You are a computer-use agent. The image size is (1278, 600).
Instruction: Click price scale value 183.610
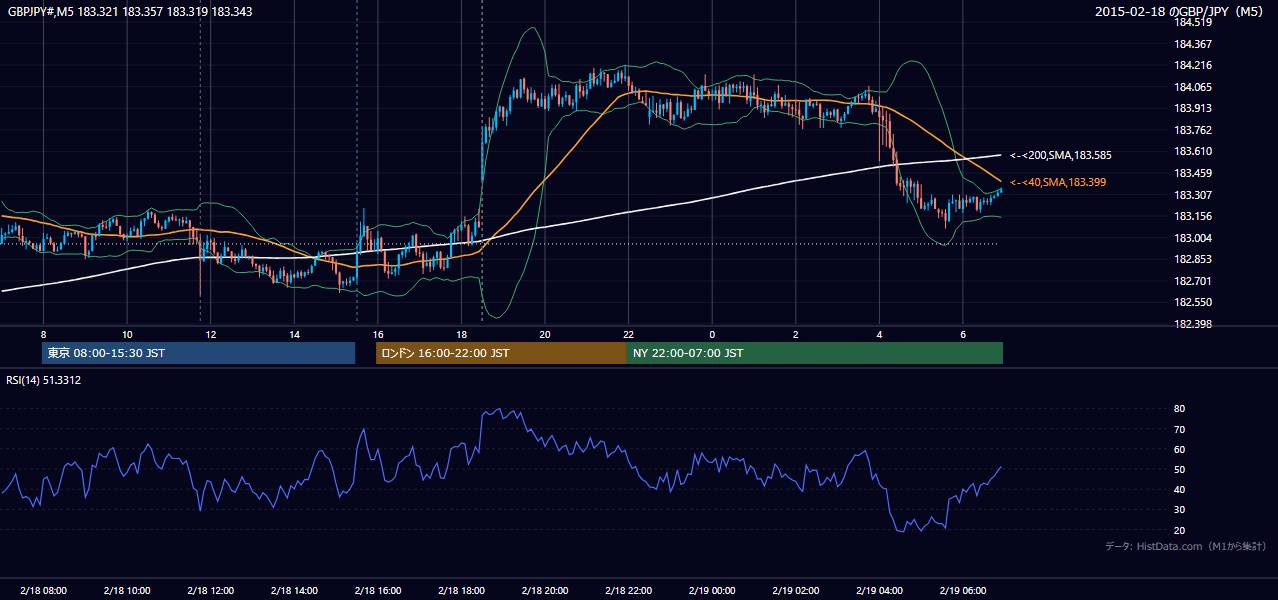tap(1193, 151)
